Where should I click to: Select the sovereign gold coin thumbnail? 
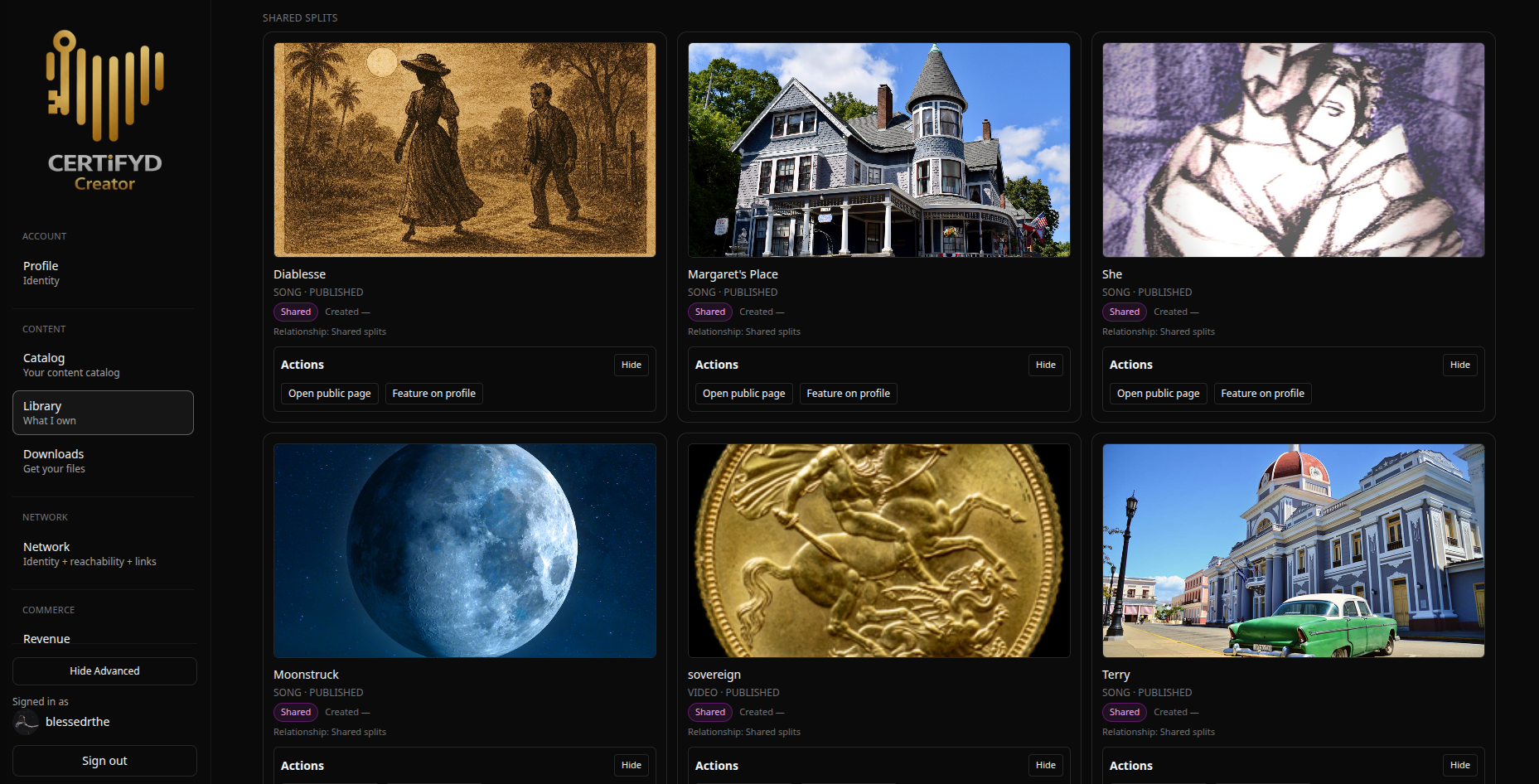pos(879,550)
